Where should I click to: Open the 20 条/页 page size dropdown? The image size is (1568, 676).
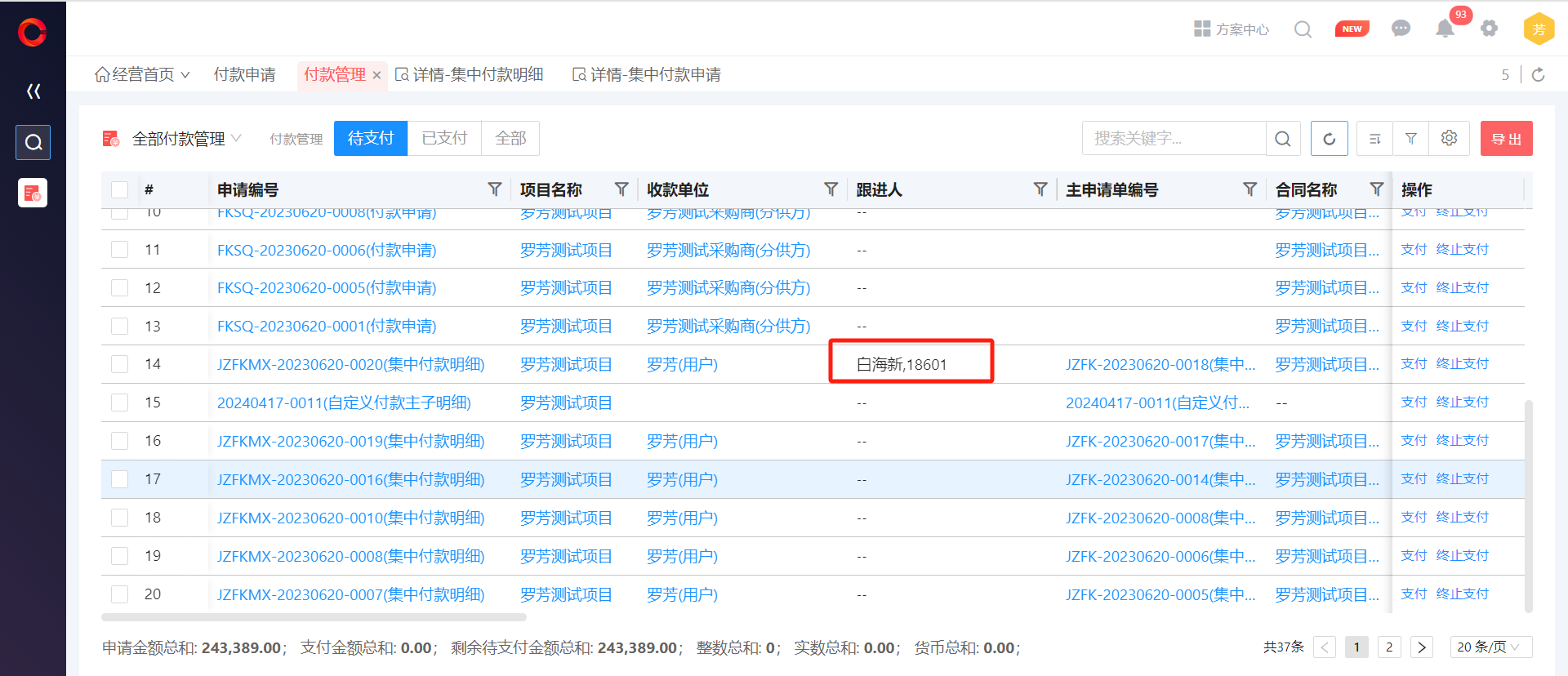tap(1490, 647)
